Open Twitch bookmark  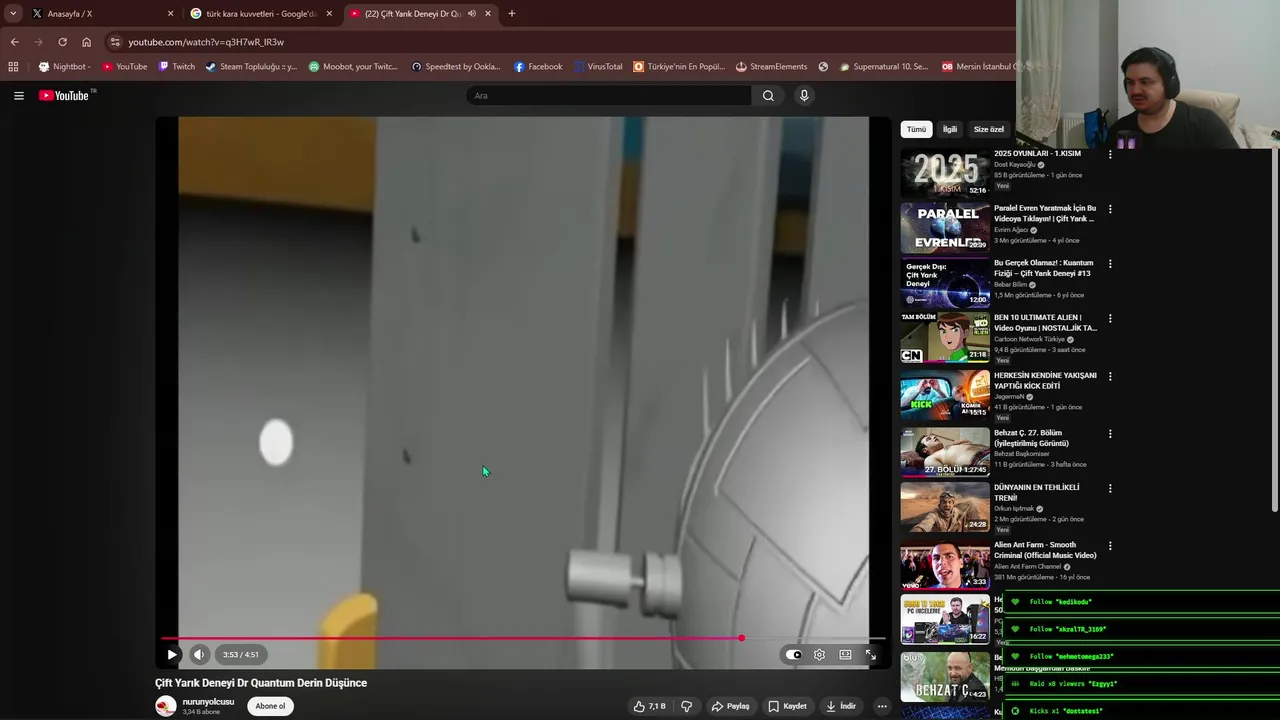177,67
